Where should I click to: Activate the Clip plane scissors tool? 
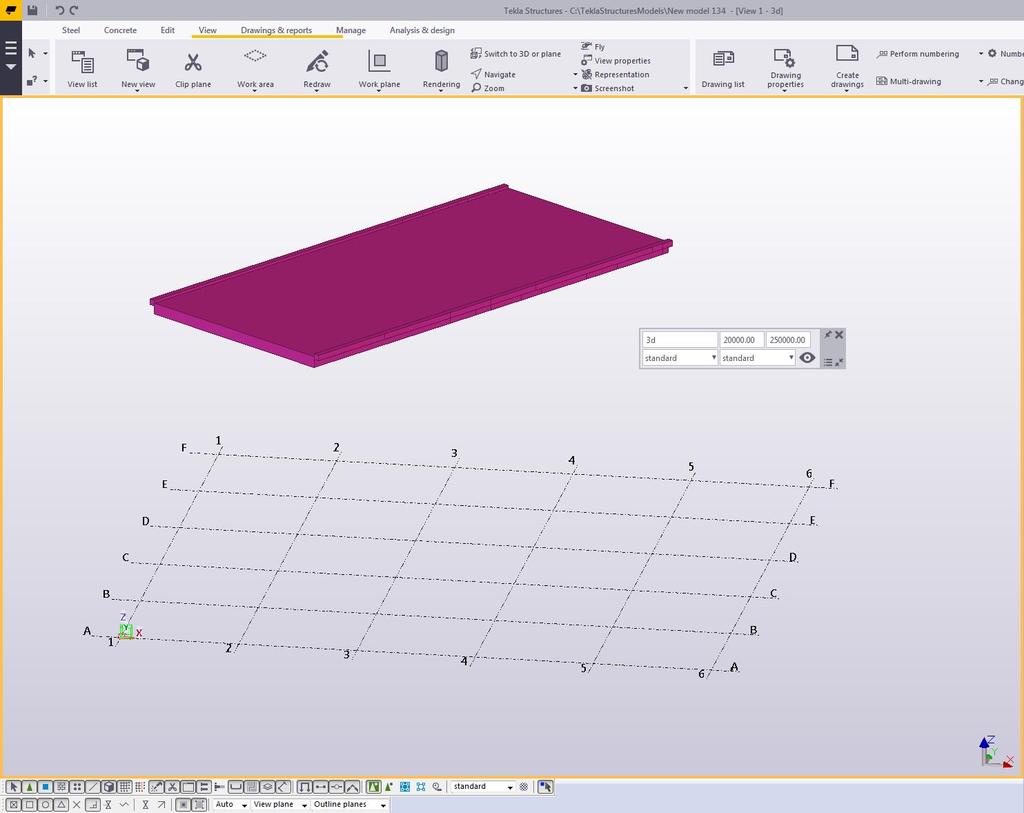pyautogui.click(x=193, y=69)
